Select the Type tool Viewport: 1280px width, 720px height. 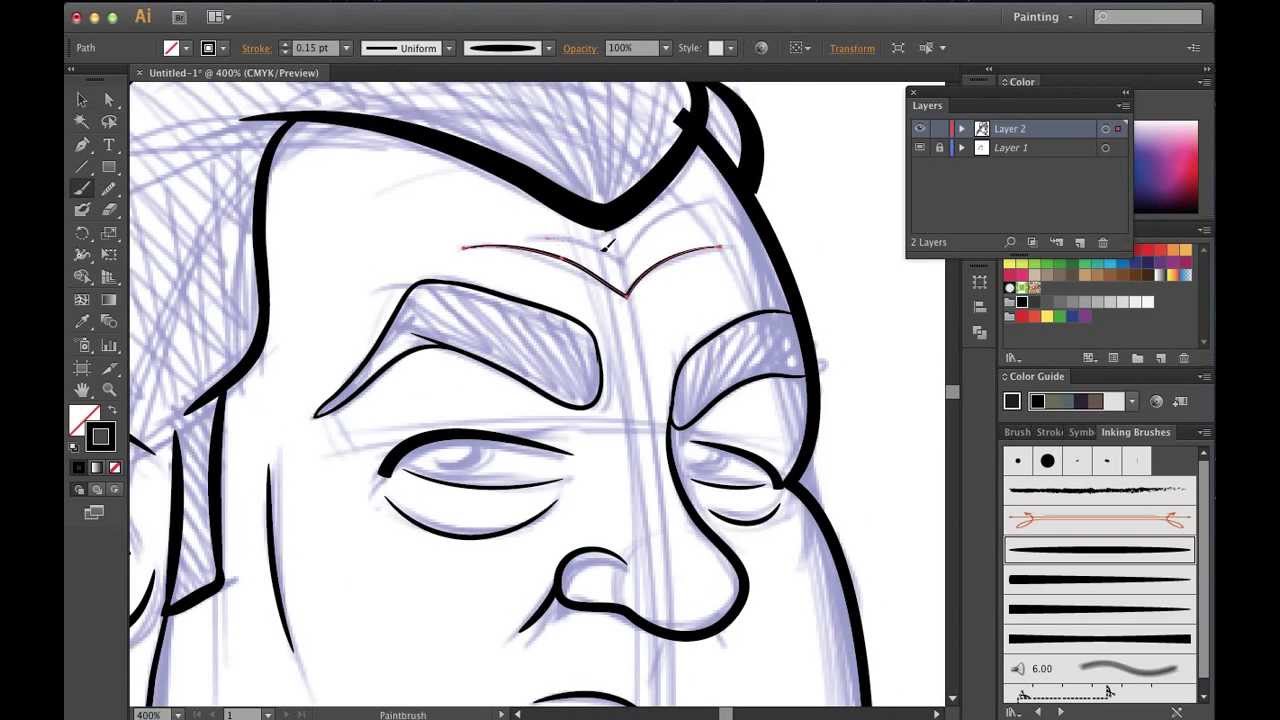[x=109, y=145]
